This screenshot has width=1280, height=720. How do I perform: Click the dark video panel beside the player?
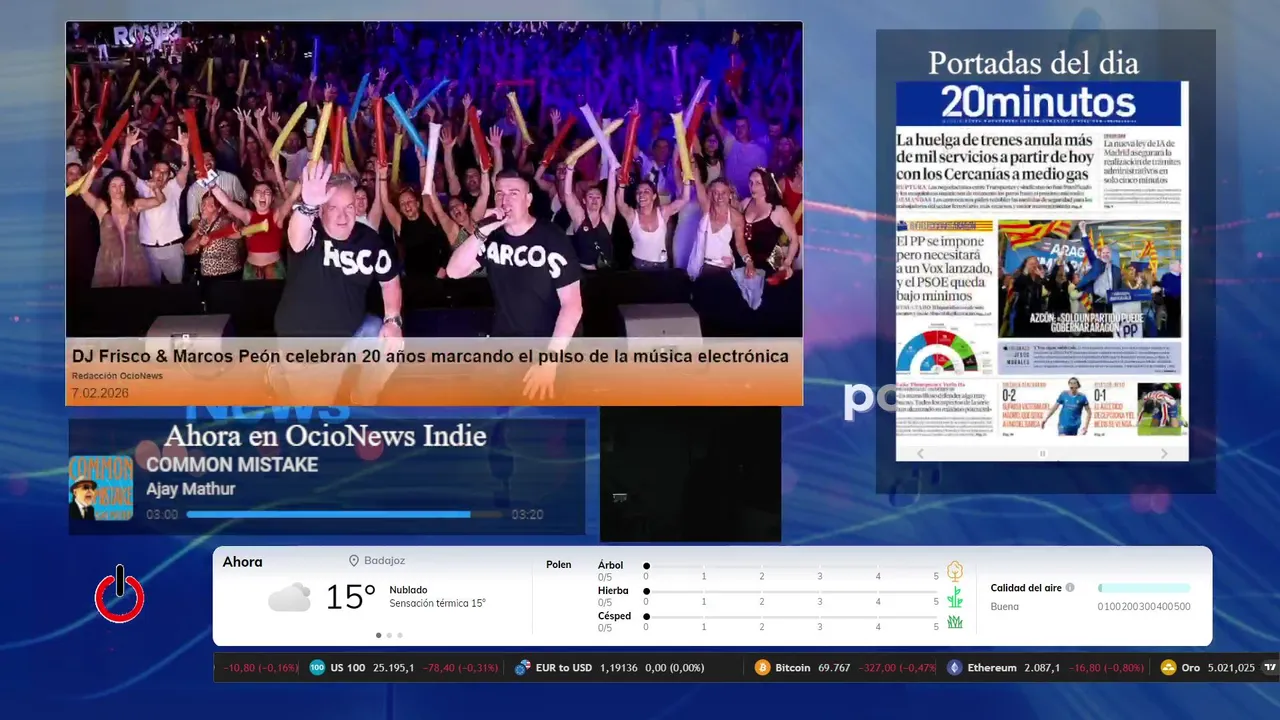pyautogui.click(x=690, y=475)
